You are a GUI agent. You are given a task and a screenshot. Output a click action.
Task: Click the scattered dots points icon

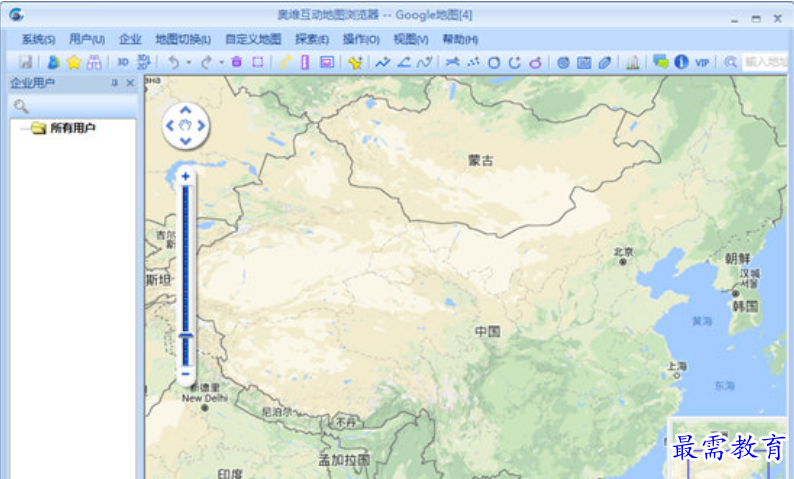(x=473, y=62)
